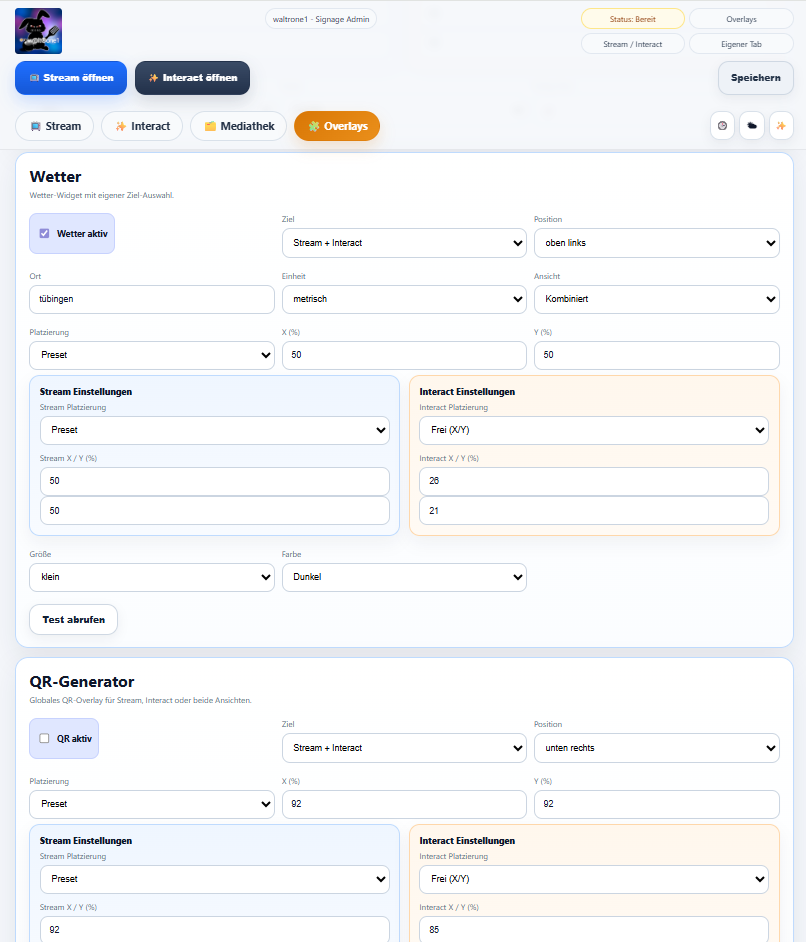Screen dimensions: 806x942
Task: Open the weather Größe dropdown
Action: [x=152, y=577]
